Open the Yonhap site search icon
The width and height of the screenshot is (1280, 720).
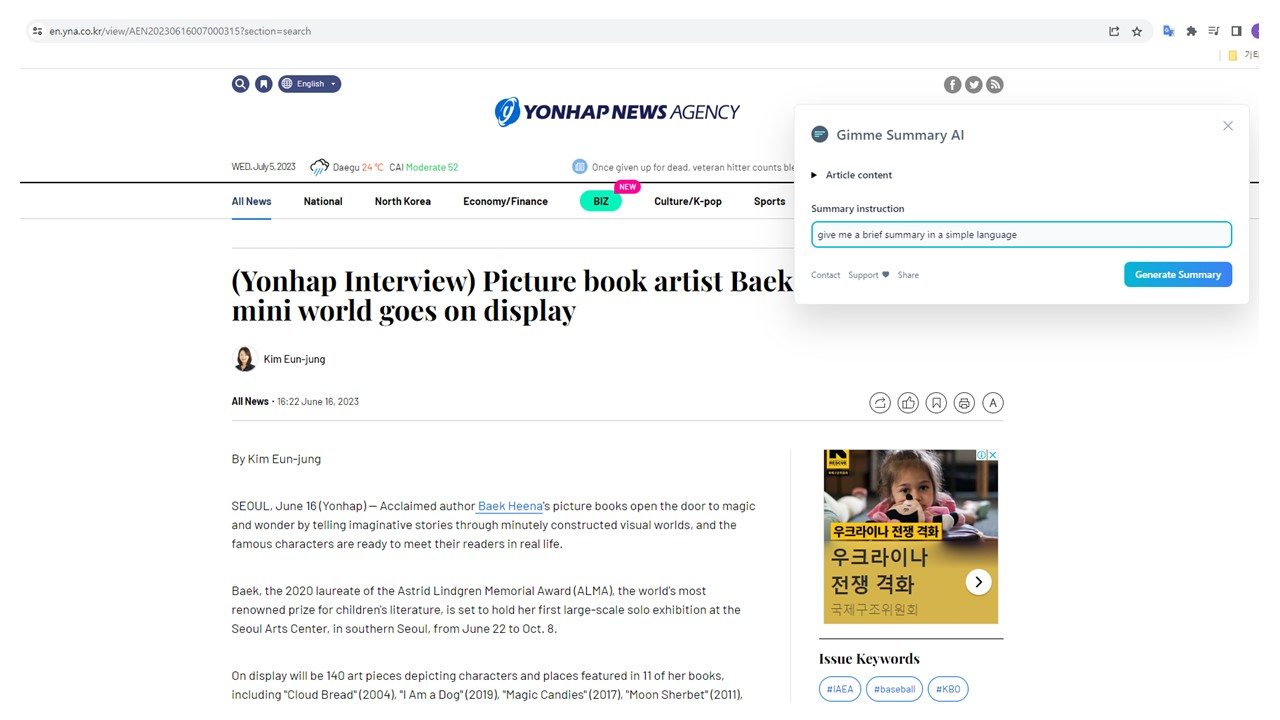pos(240,84)
